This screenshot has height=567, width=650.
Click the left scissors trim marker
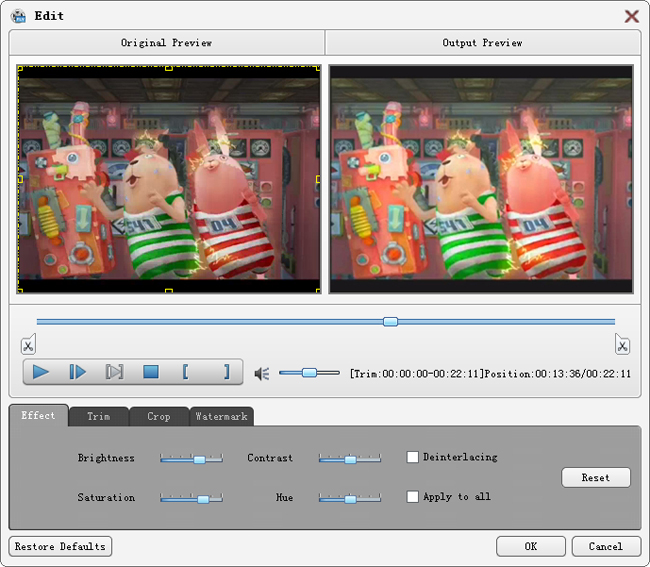tap(28, 344)
